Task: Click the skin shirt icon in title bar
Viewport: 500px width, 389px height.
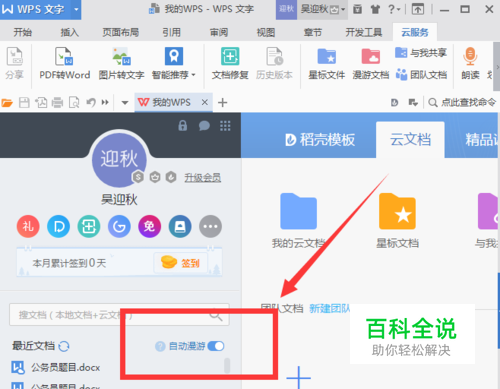Action: click(x=375, y=9)
